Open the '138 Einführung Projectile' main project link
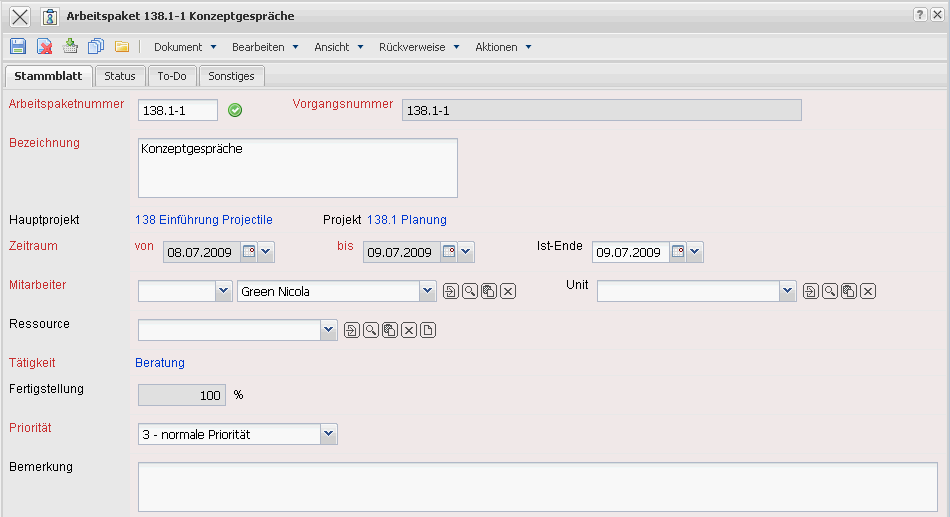This screenshot has width=950, height=517. click(x=204, y=220)
